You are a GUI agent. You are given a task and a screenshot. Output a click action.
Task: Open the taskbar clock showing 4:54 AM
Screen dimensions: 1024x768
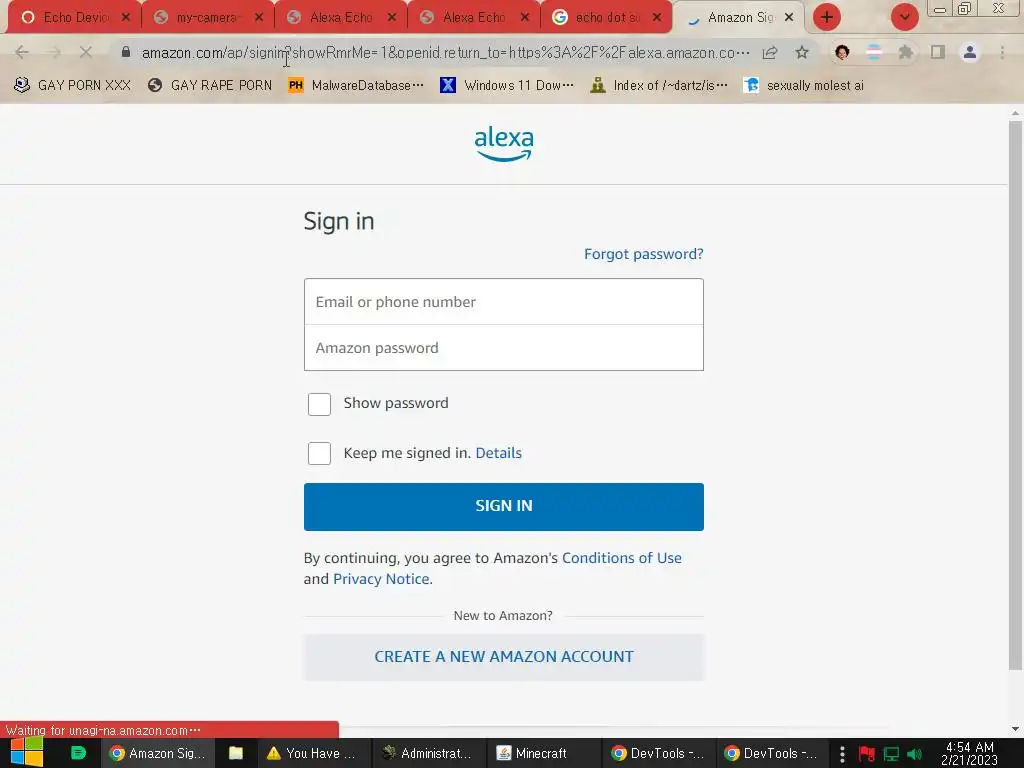coord(970,754)
